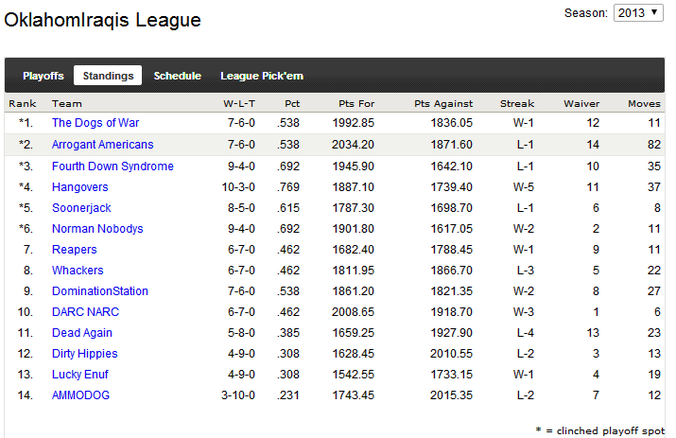This screenshot has width=676, height=438.
Task: Click the Dirty Hippies team link
Action: click(84, 354)
